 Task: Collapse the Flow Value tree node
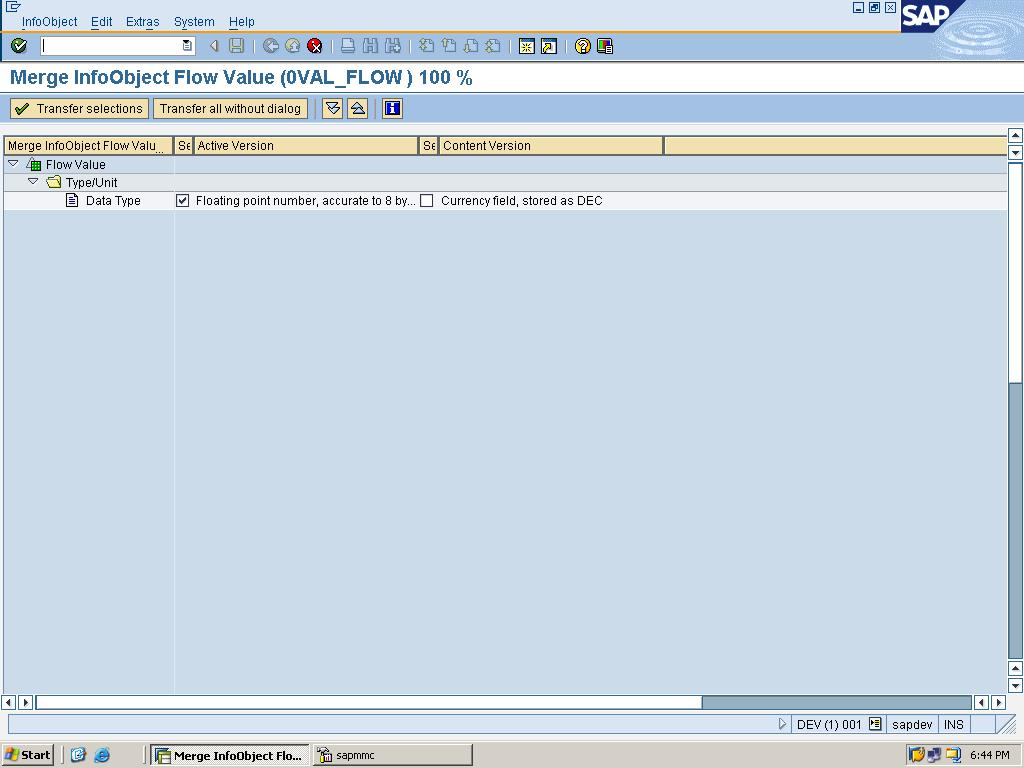pos(13,164)
